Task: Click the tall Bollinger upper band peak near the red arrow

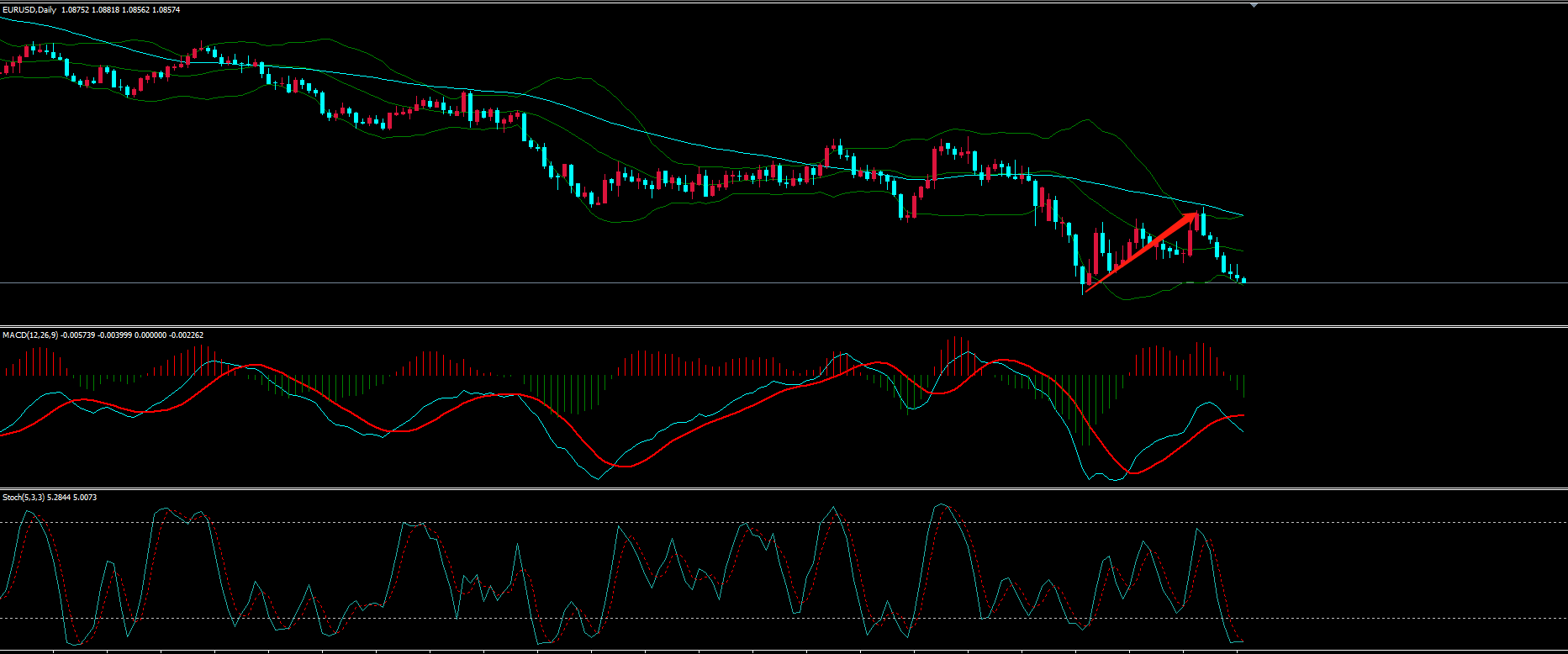Action: point(1086,120)
